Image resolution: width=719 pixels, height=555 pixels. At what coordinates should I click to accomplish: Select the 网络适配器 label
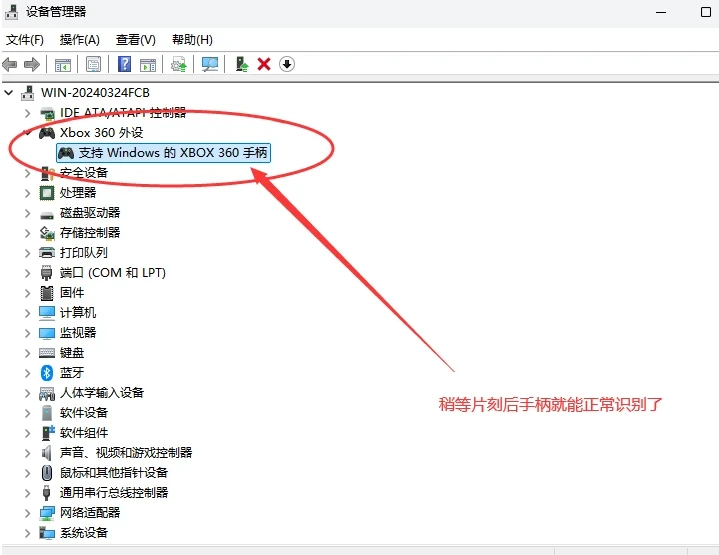pos(89,512)
